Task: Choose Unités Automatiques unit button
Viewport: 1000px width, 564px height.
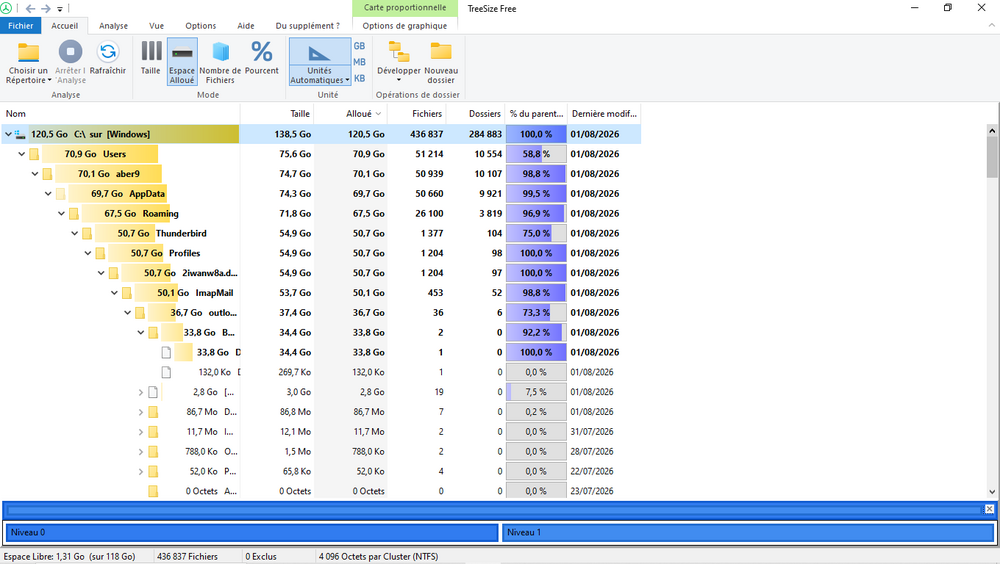Action: 320,61
